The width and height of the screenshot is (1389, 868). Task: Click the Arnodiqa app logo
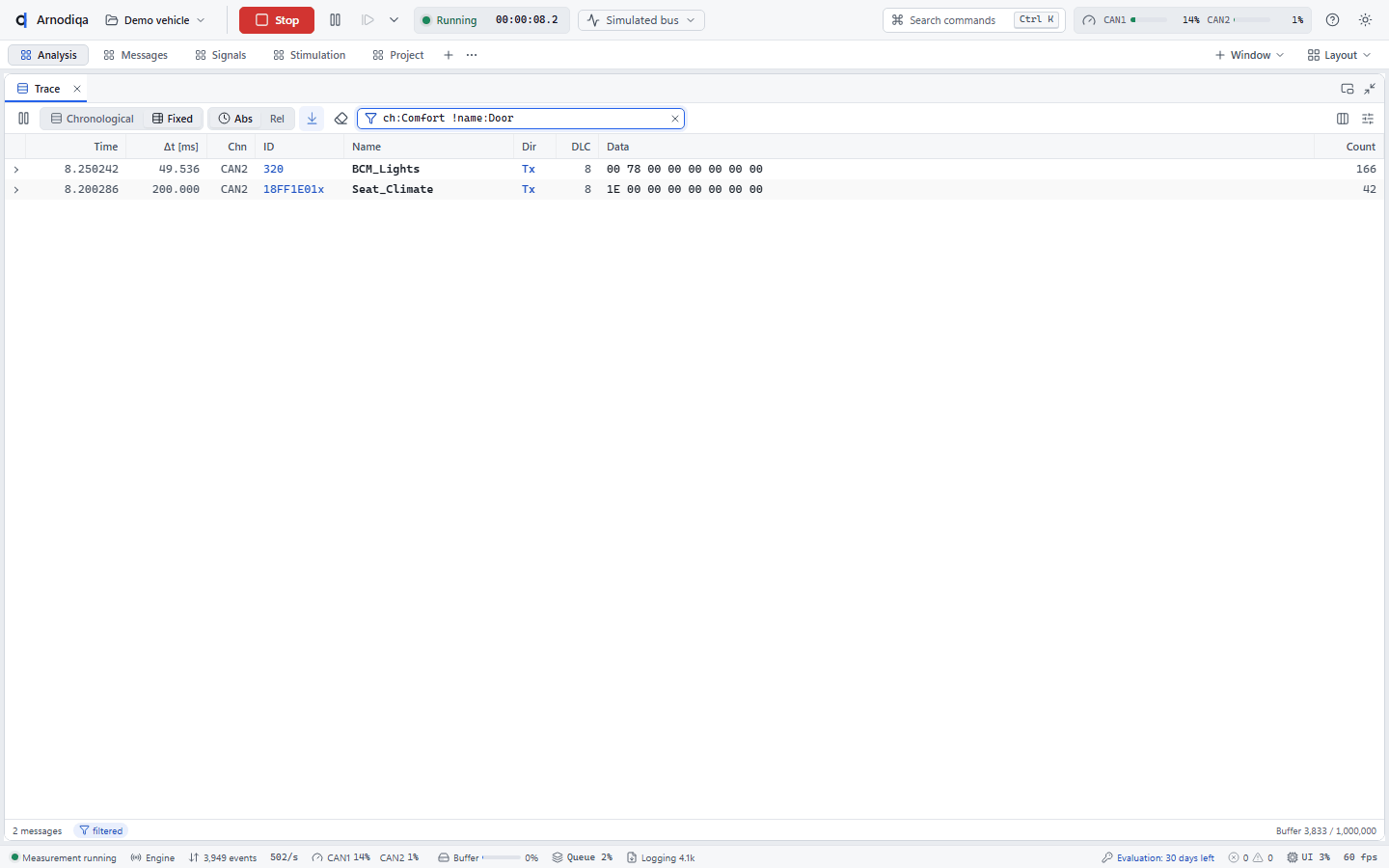coord(21,20)
